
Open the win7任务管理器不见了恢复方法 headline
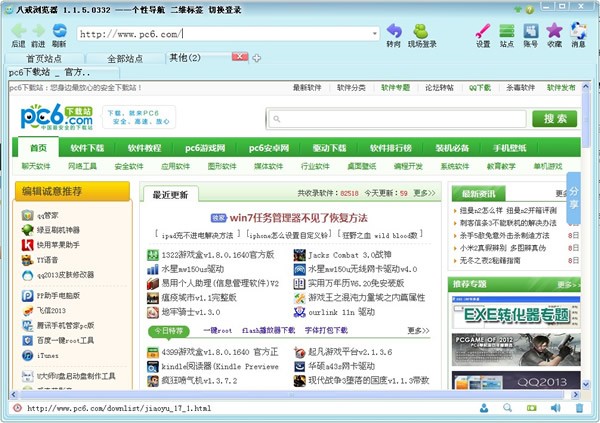pyautogui.click(x=298, y=218)
